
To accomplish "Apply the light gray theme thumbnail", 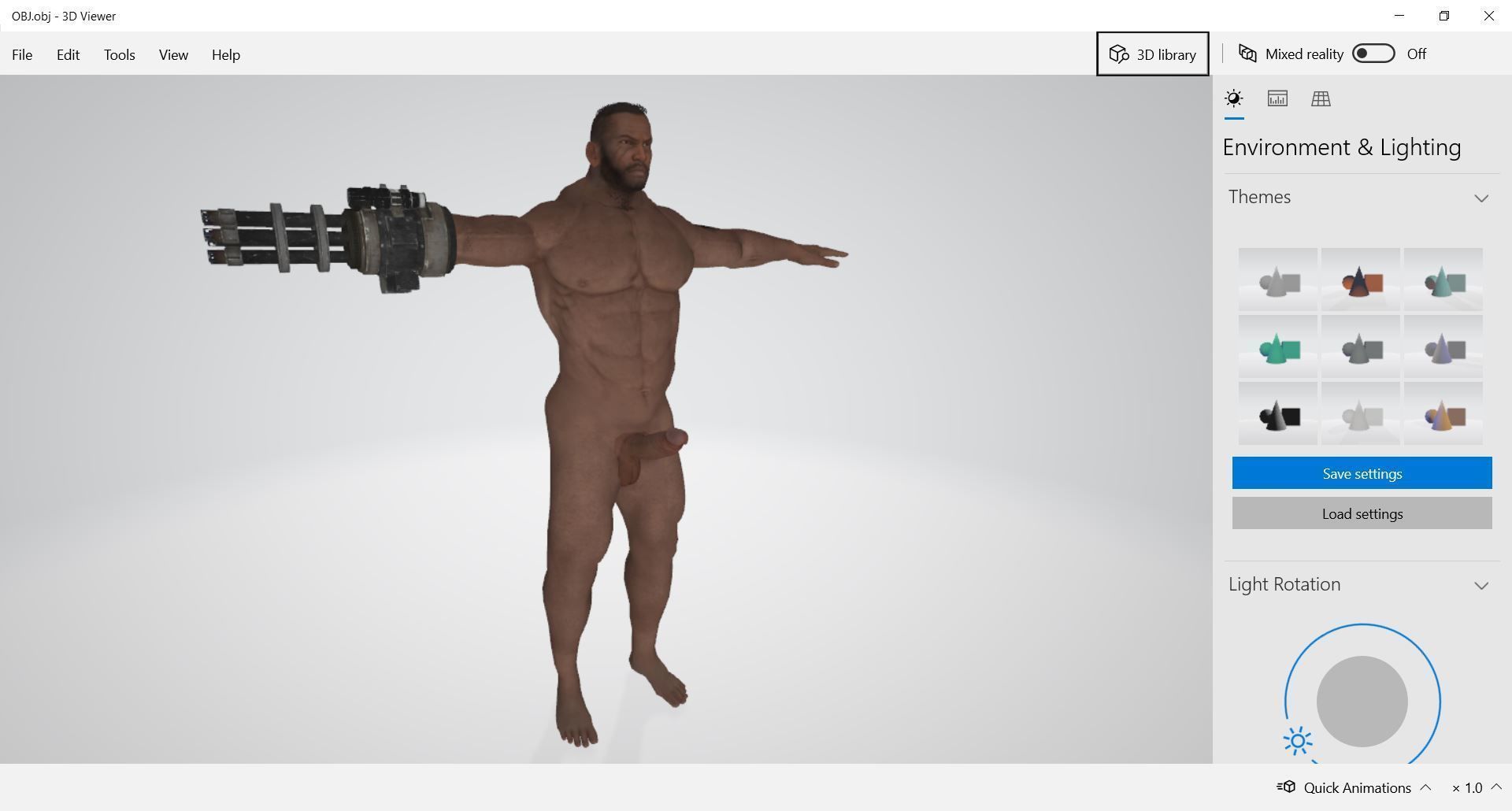I will pyautogui.click(x=1277, y=280).
